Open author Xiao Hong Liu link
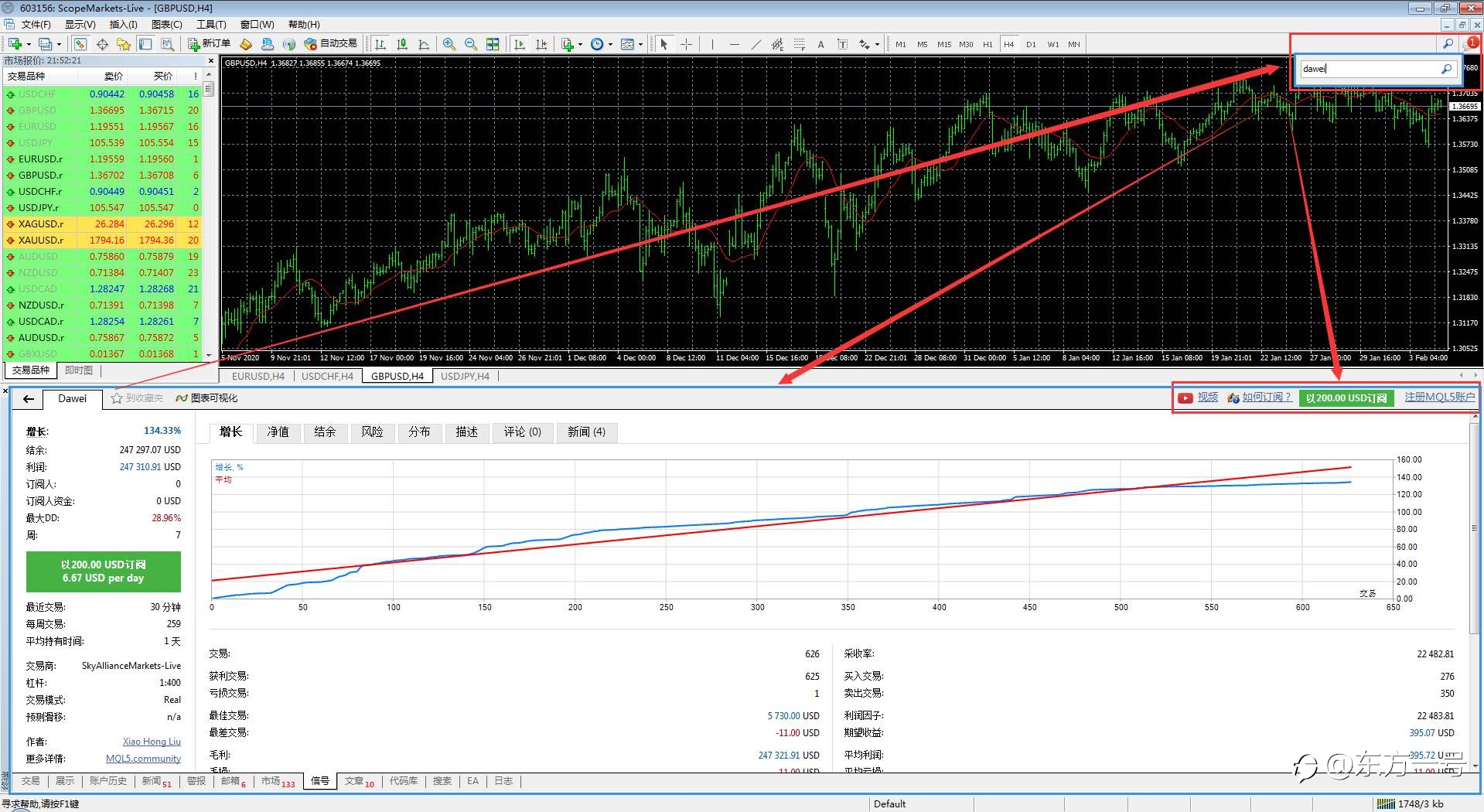This screenshot has height=812, width=1484. point(152,742)
